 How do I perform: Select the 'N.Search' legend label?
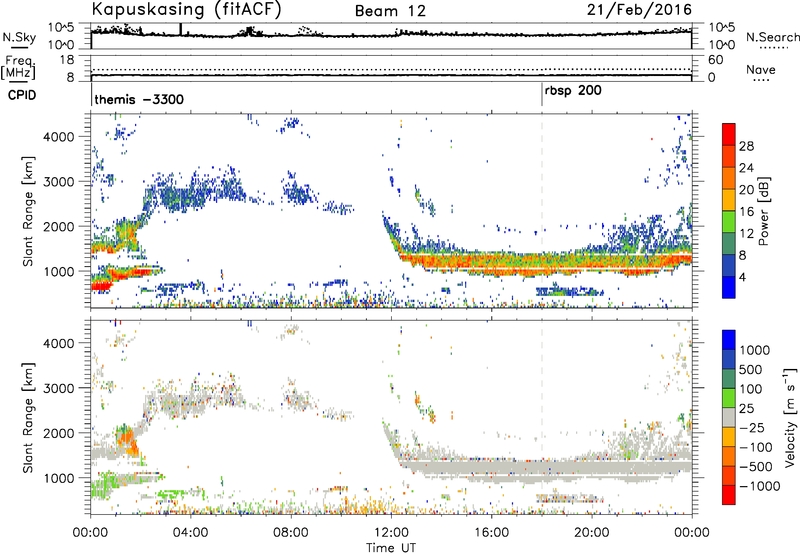click(772, 37)
